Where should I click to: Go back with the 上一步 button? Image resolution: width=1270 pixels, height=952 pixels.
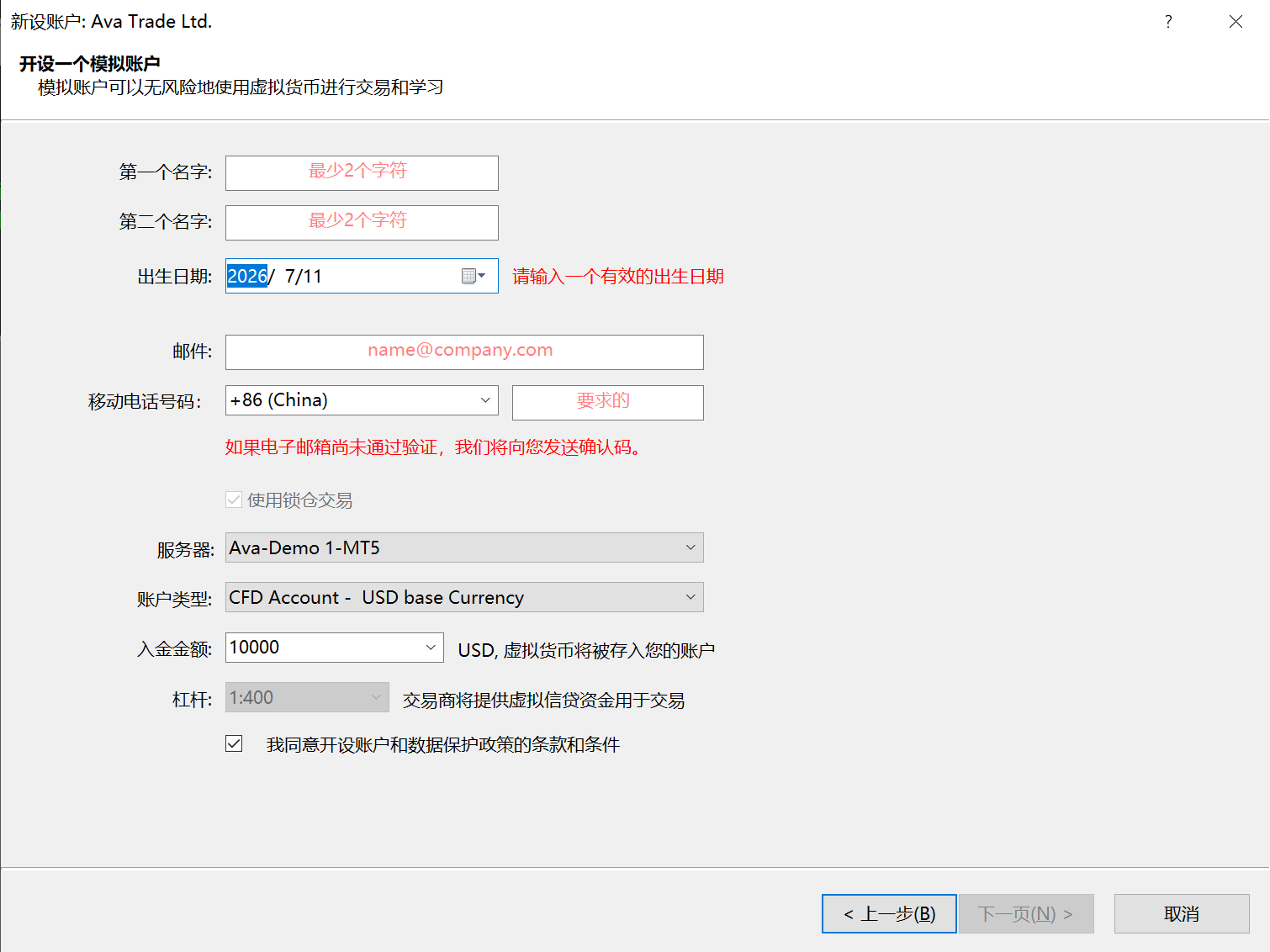coord(889,914)
